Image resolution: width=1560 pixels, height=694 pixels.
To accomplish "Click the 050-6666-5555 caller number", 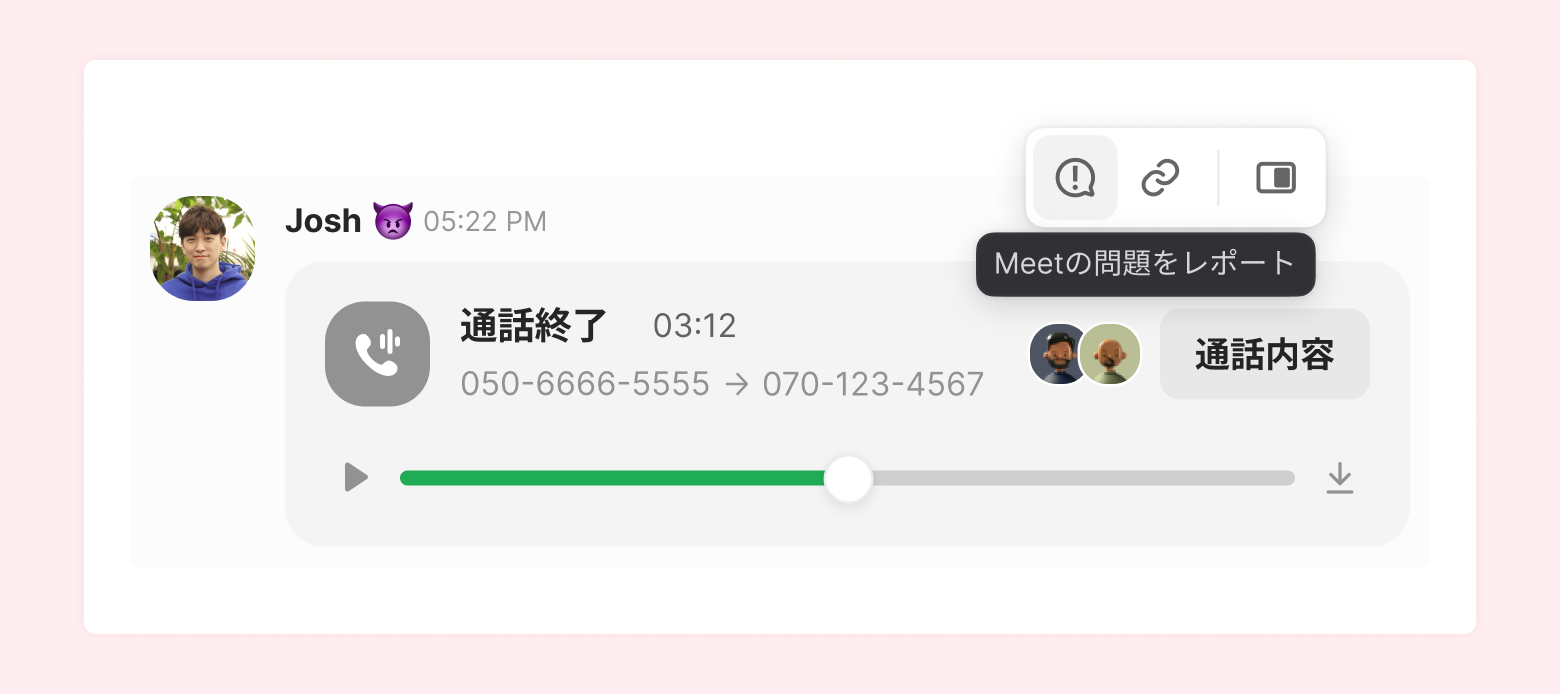I will [x=585, y=384].
